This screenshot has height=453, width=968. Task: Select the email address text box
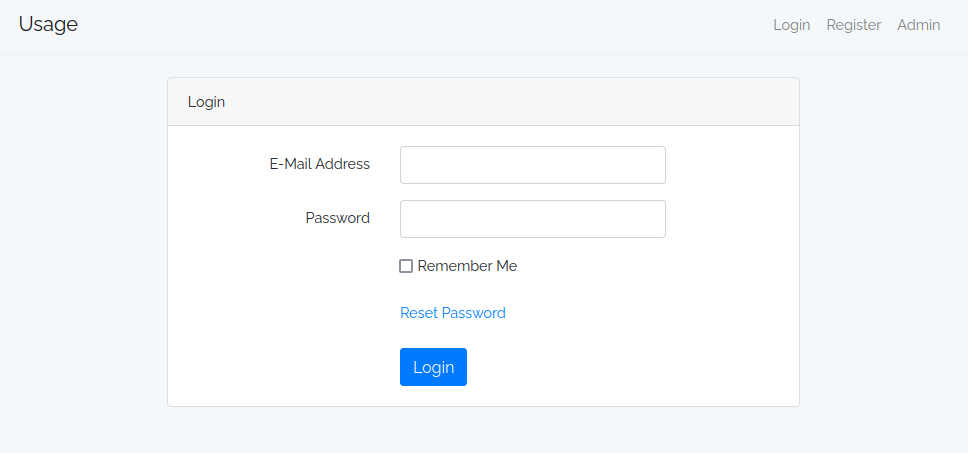point(532,165)
